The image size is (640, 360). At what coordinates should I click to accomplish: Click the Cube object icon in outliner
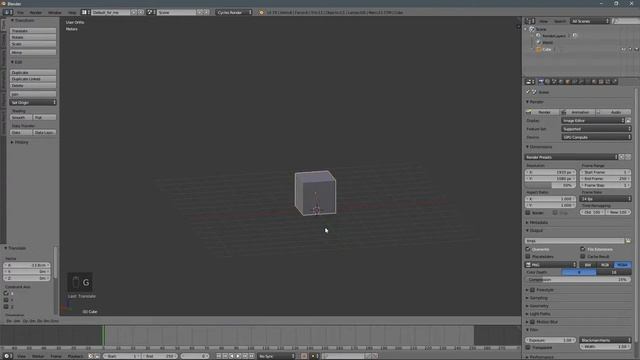pos(539,49)
